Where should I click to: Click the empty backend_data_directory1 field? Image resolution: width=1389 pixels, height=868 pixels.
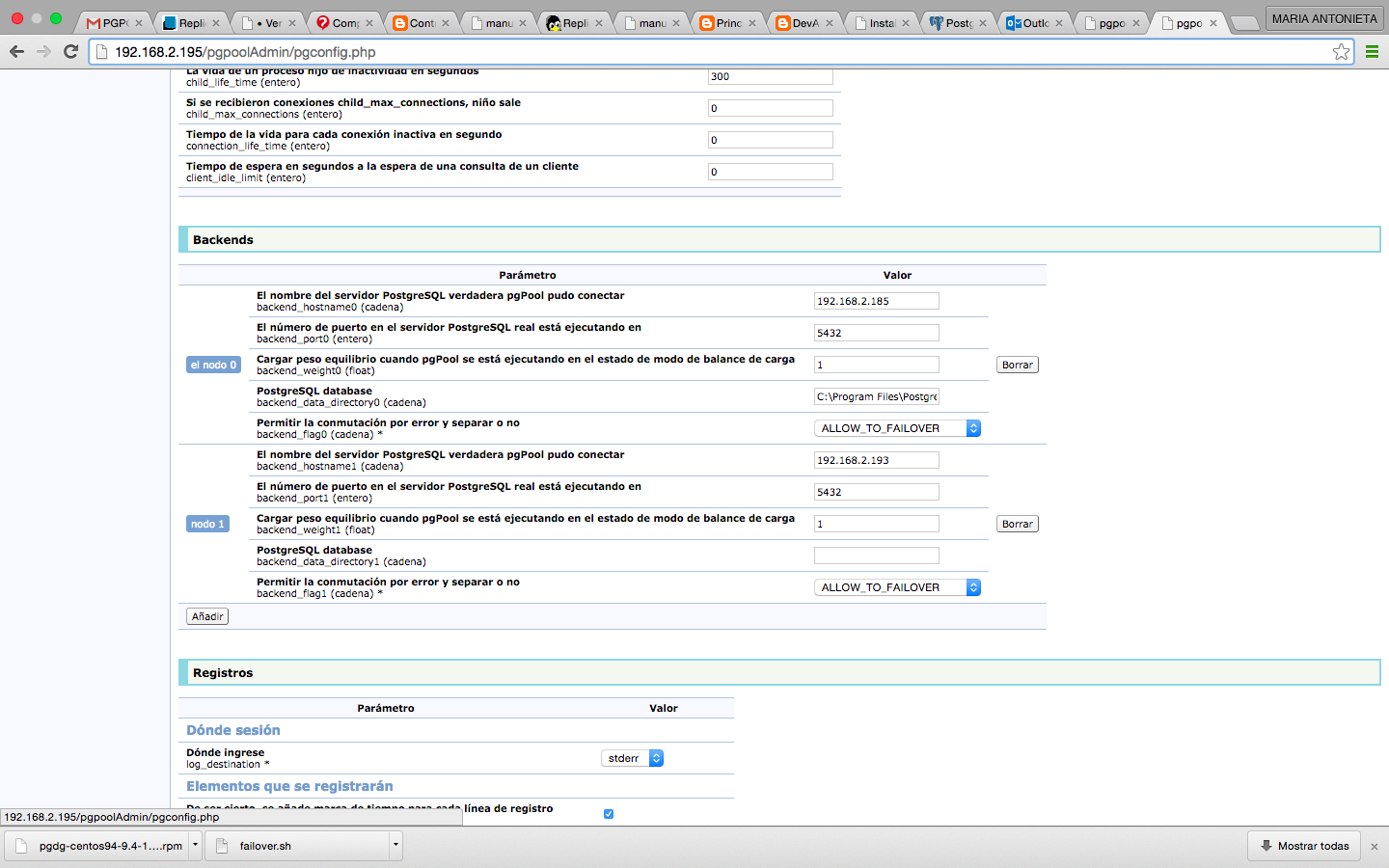click(x=876, y=556)
